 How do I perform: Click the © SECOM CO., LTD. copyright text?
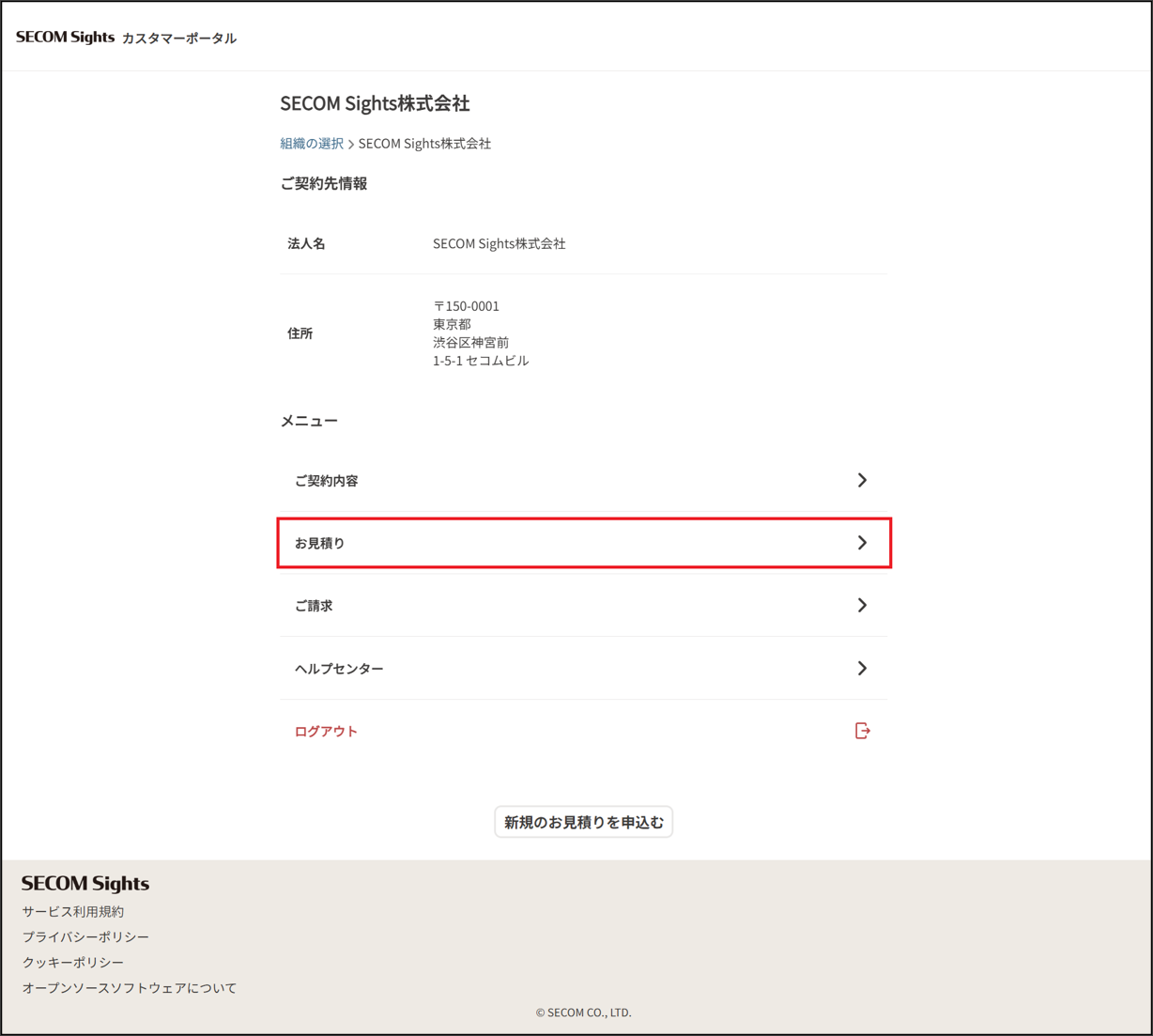point(583,1013)
